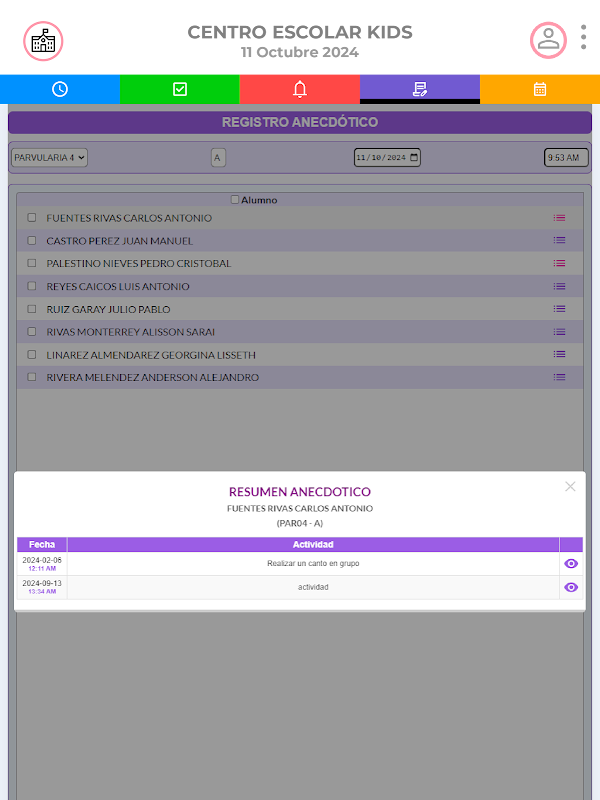
Task: Click the 9:53 AM time field
Action: (x=566, y=158)
